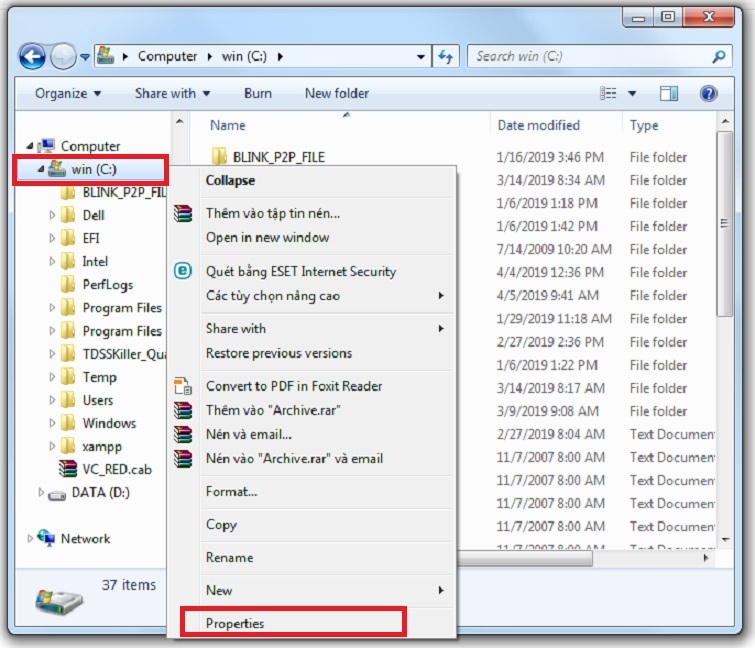Open address bar history dropdown arrow
This screenshot has width=755, height=648.
click(420, 57)
